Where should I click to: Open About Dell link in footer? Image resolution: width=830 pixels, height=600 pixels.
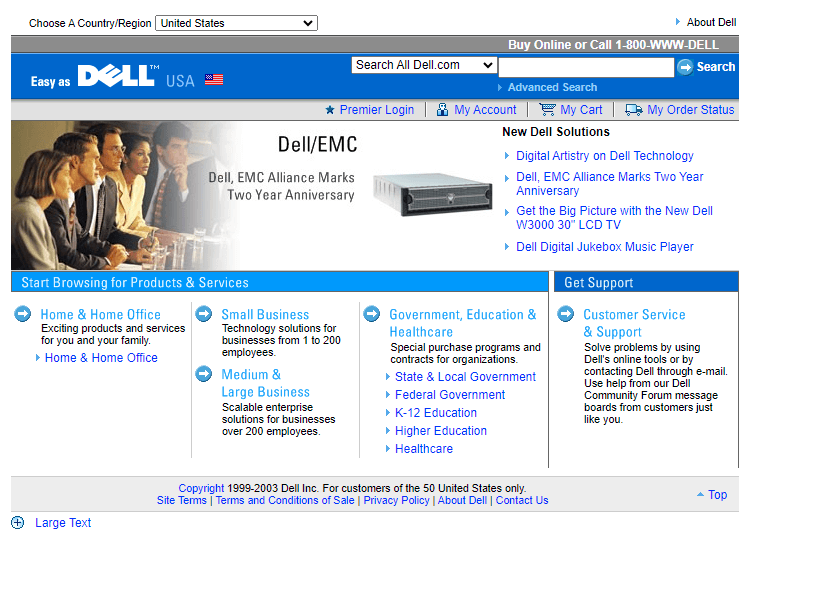pos(462,500)
